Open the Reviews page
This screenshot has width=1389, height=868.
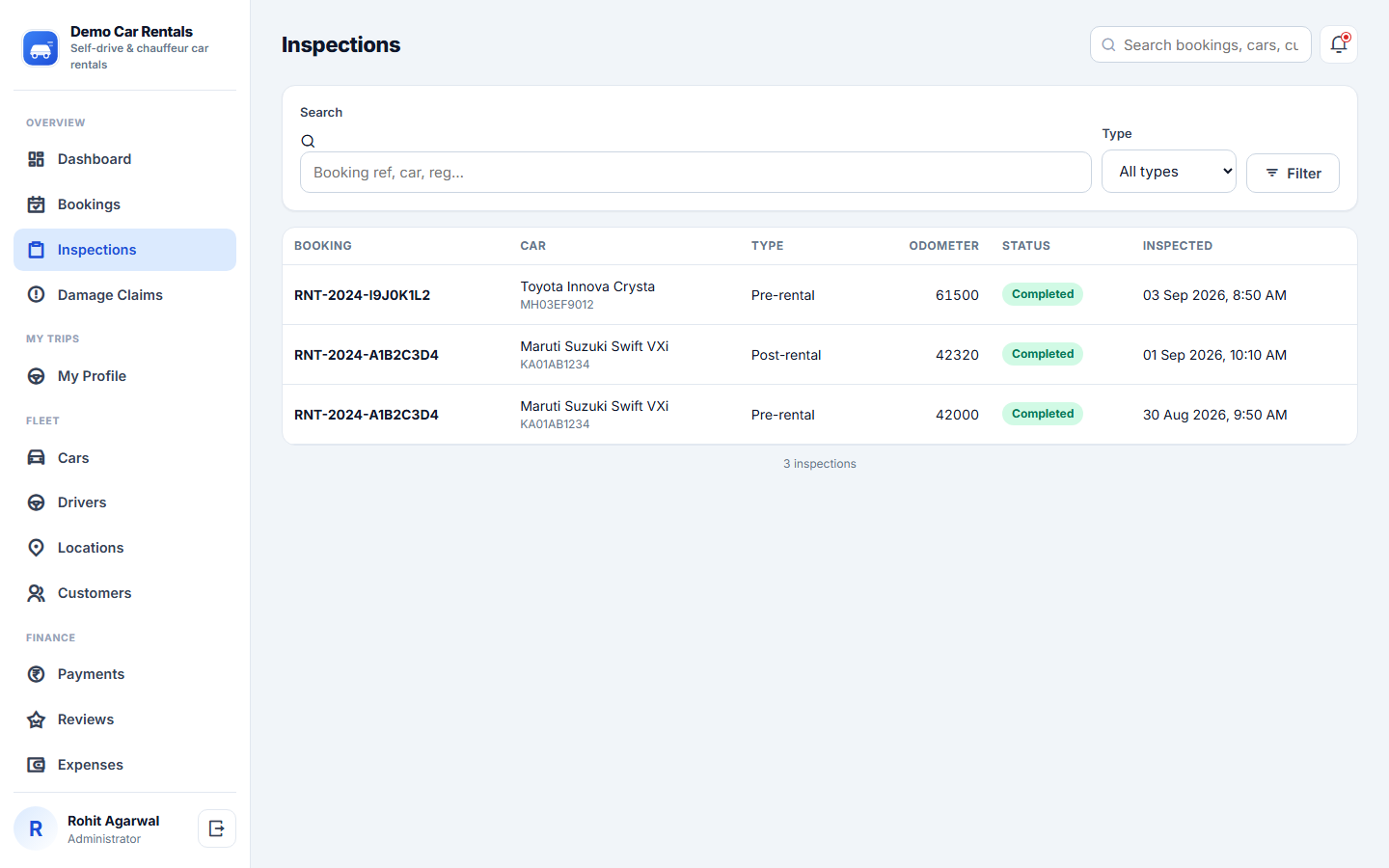124,719
